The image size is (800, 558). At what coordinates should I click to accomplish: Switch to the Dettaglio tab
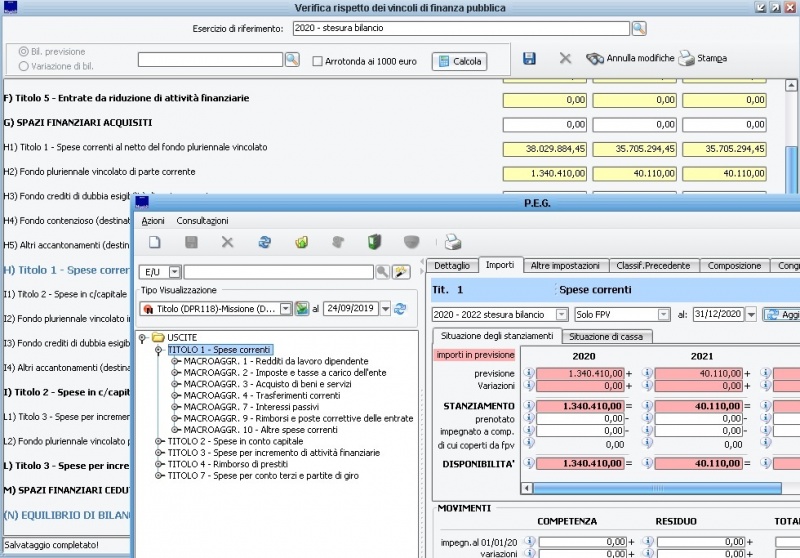pos(452,265)
